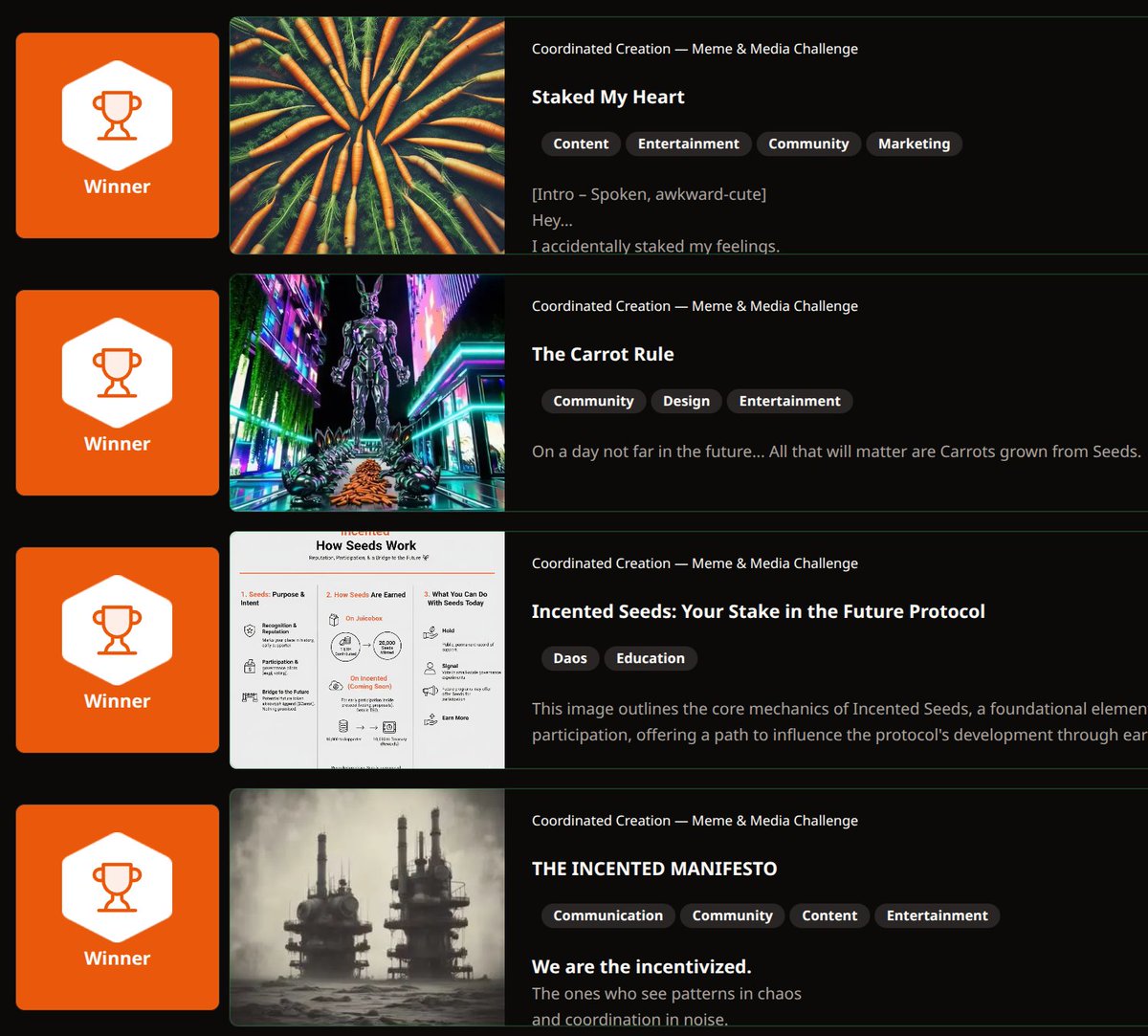
Task: Open The Carrot Rule title
Action: (x=603, y=354)
